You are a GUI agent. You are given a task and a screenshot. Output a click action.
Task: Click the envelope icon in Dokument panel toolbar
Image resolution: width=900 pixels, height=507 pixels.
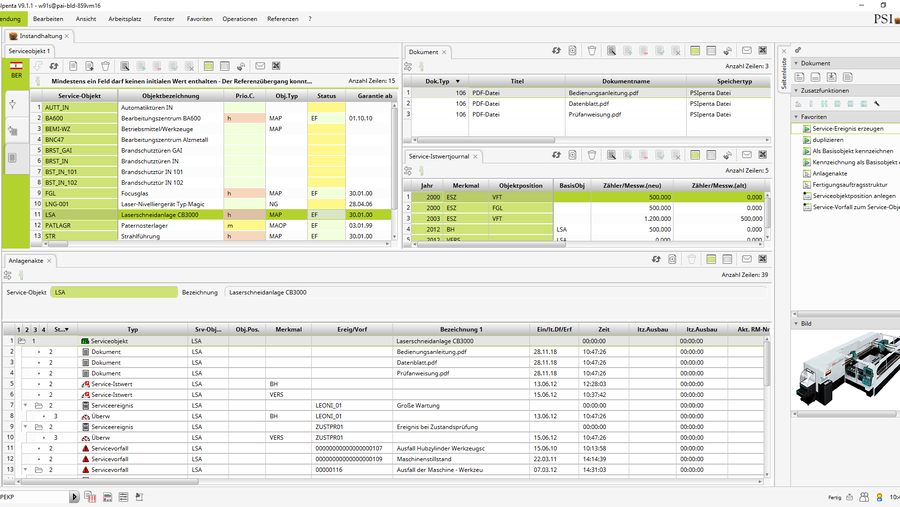[747, 51]
